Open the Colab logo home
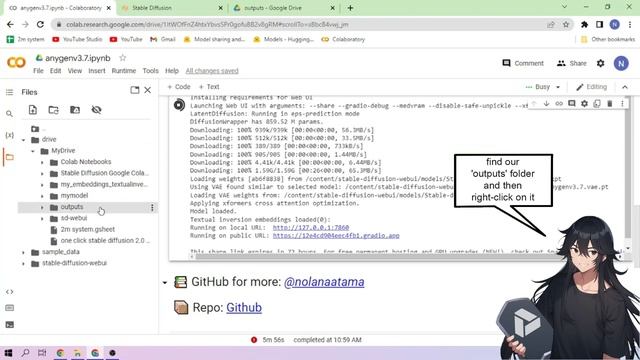Viewport: 640px width, 360px height. pos(16,62)
